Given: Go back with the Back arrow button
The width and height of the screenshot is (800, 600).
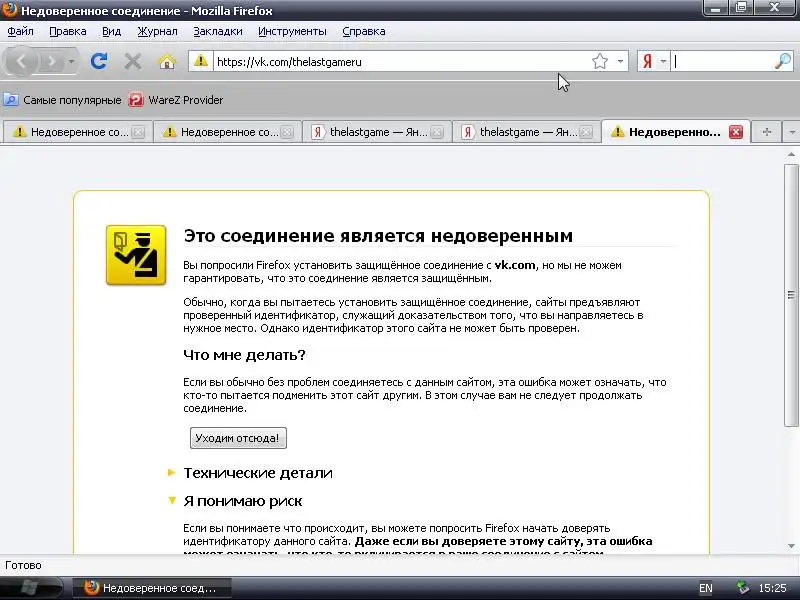Looking at the screenshot, I should (x=20, y=62).
